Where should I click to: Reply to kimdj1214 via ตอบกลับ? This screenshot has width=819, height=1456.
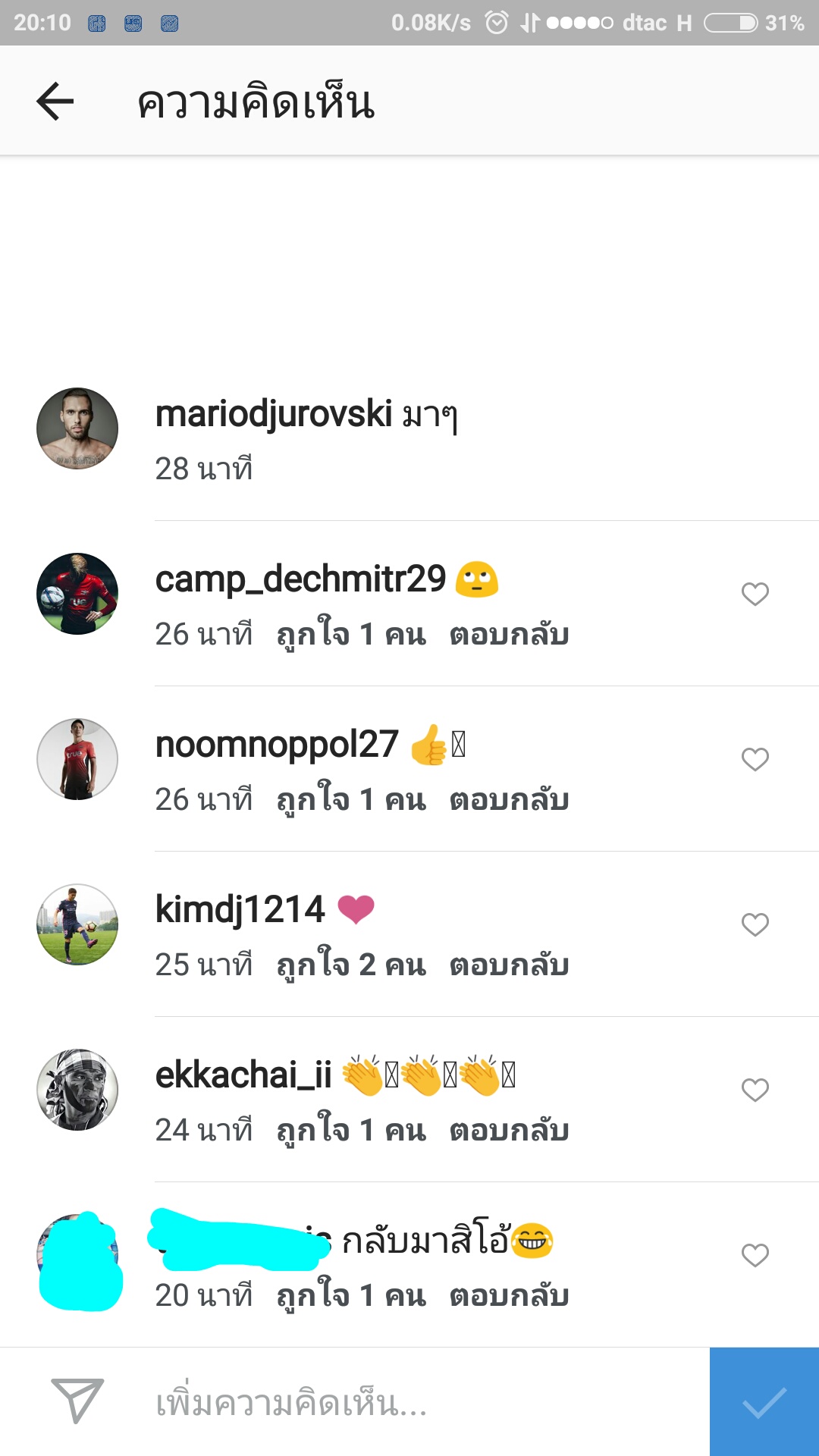click(509, 965)
